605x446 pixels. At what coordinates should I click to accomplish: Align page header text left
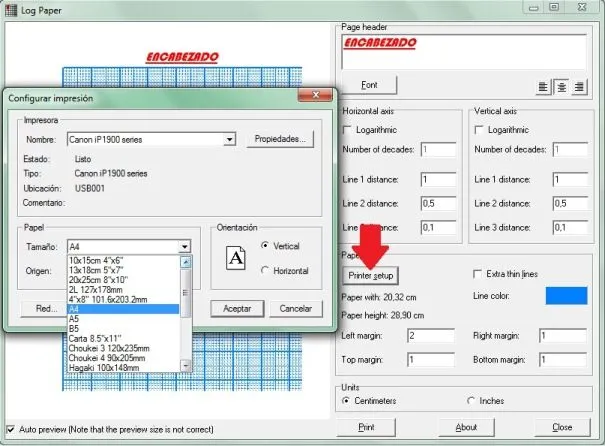543,87
